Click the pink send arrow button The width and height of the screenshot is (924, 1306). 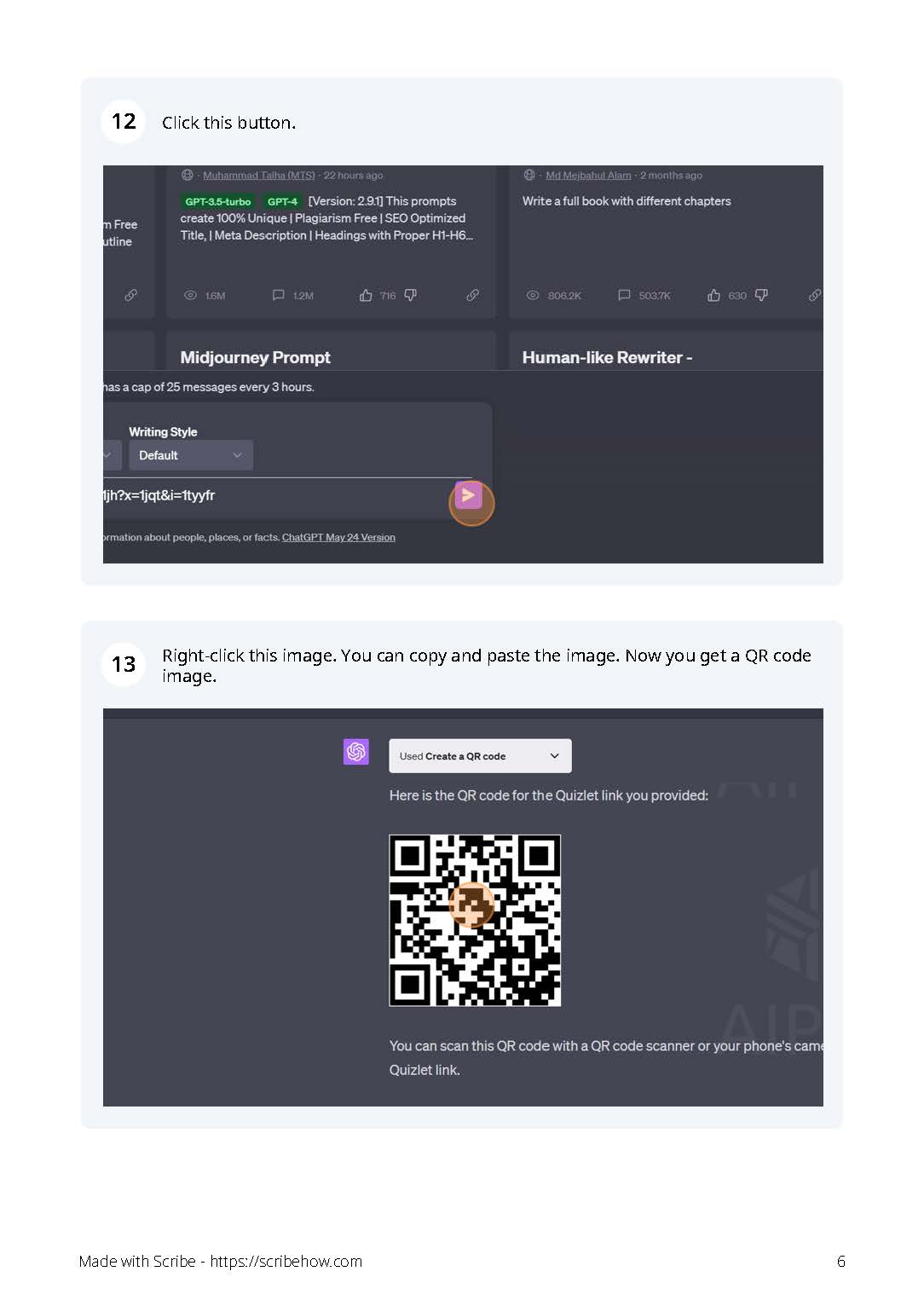click(469, 495)
